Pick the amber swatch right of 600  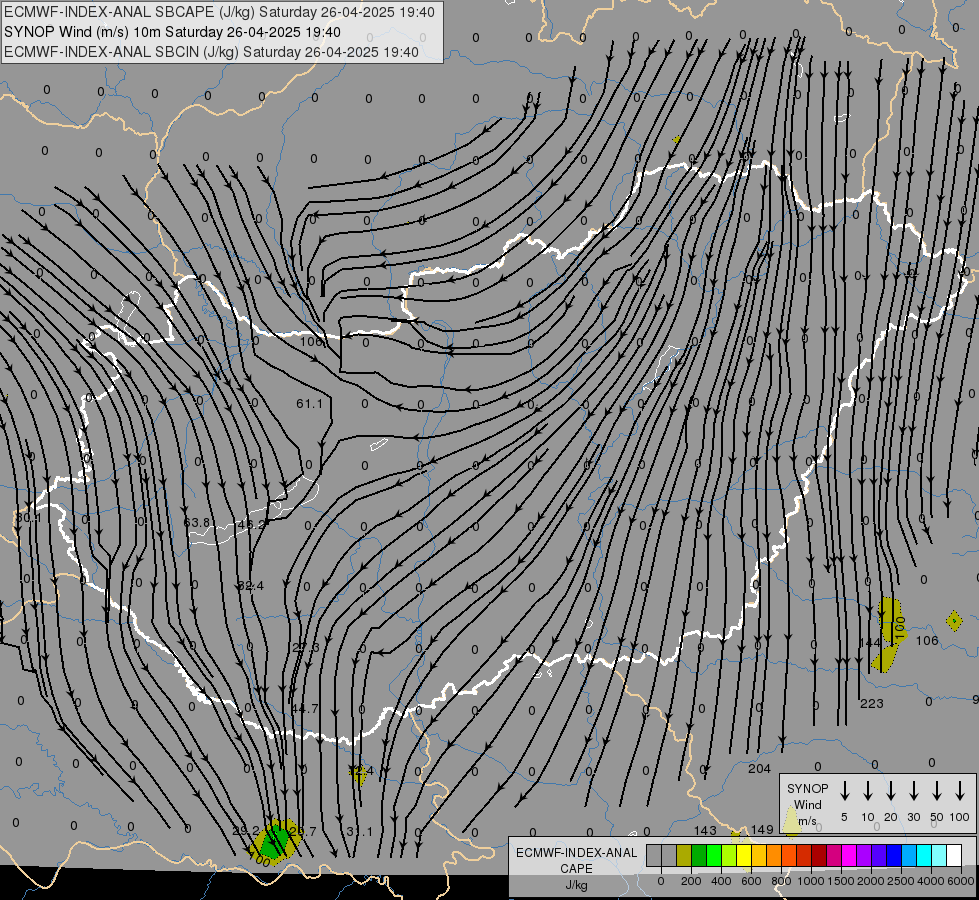tap(759, 856)
